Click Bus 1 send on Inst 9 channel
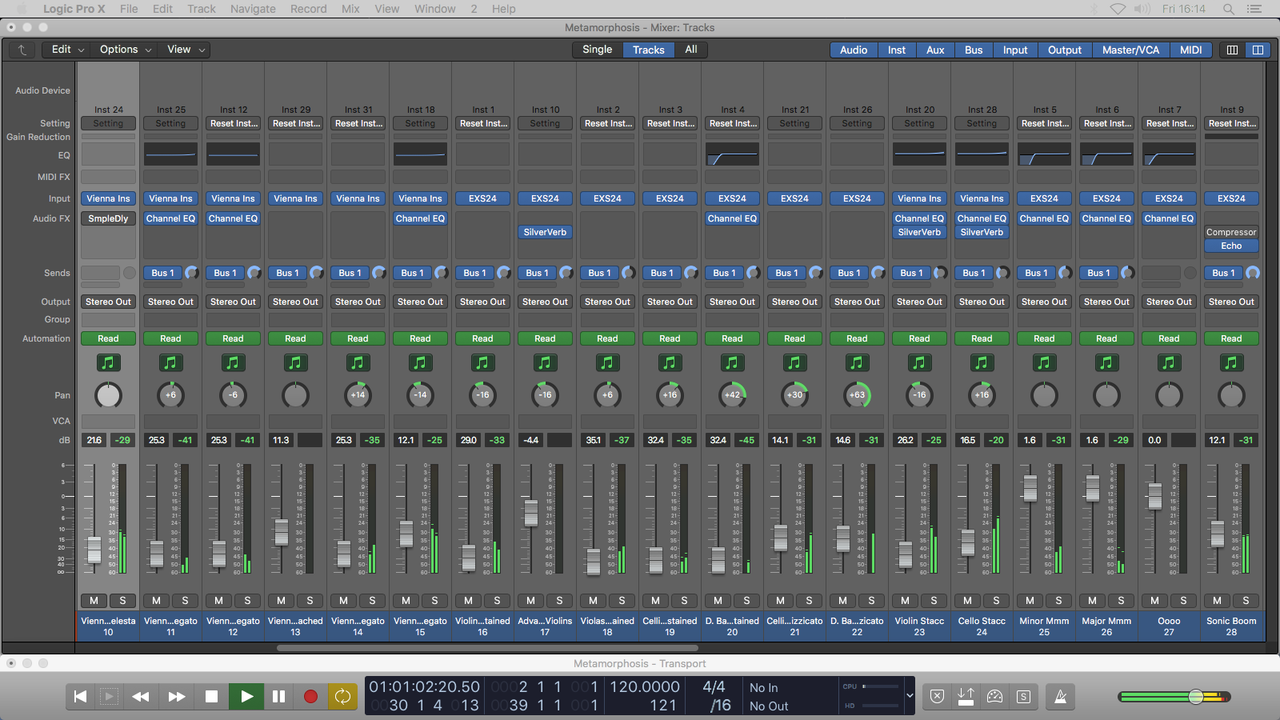Viewport: 1280px width, 720px height. coord(1223,272)
